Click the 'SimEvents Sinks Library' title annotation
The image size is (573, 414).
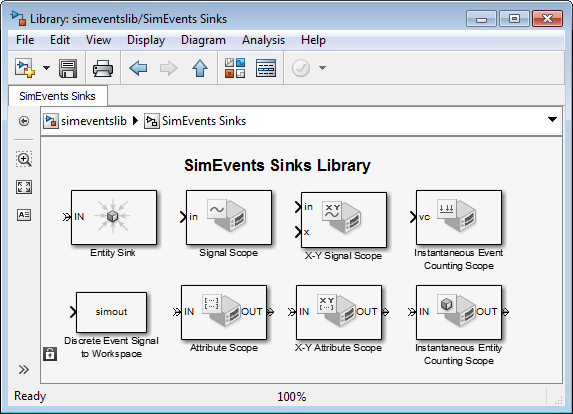277,165
